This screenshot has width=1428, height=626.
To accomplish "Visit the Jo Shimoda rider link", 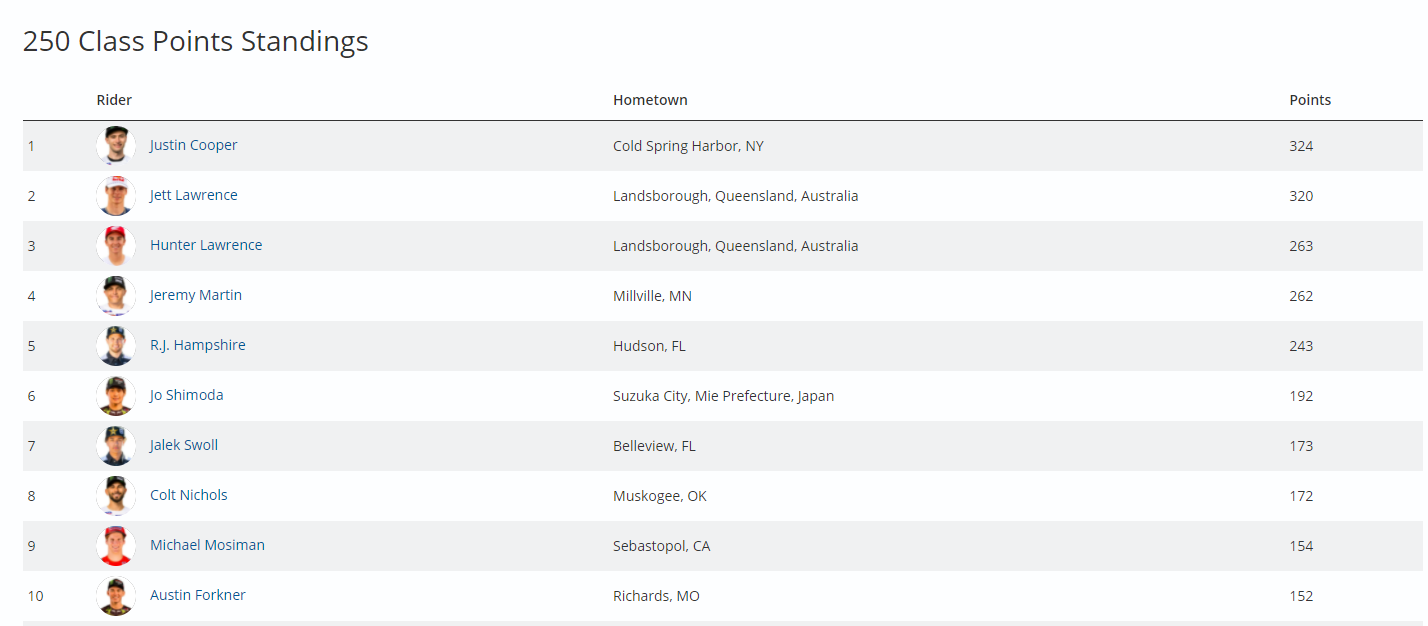I will [186, 395].
